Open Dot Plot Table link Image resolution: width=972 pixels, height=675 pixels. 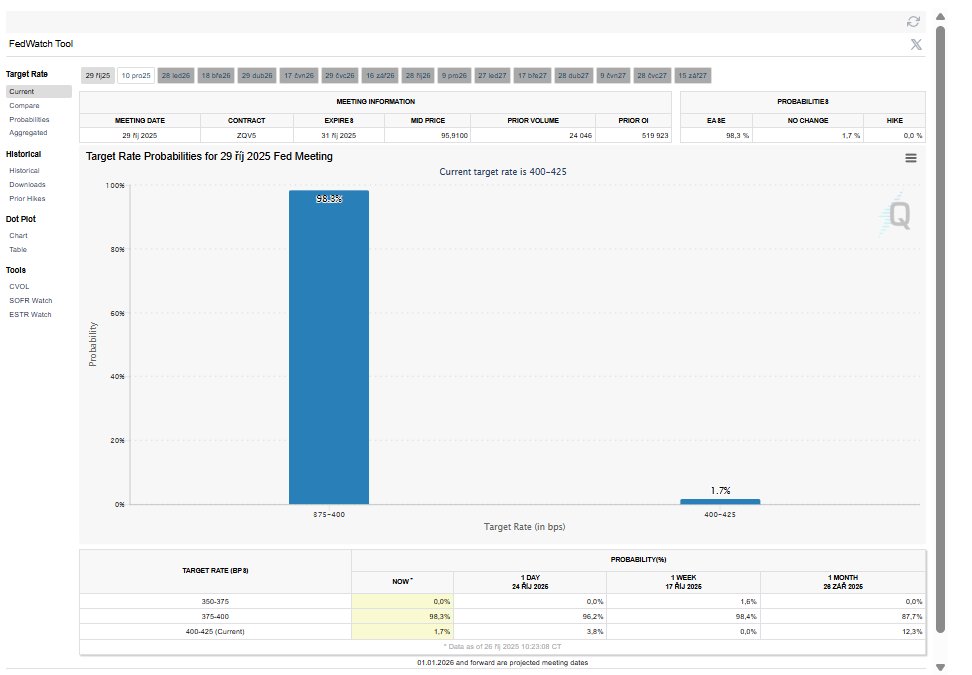coord(18,250)
